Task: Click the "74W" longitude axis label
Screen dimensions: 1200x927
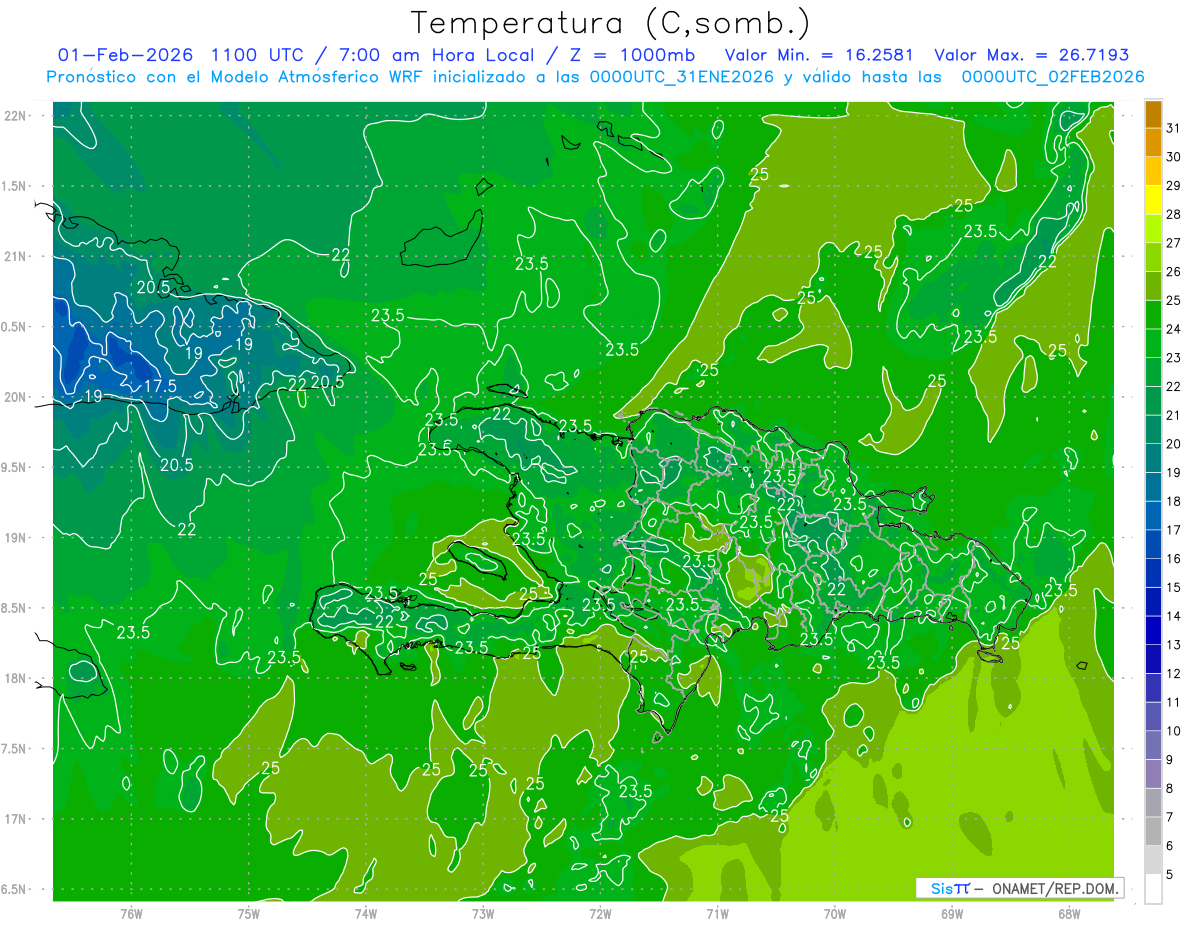Action: [x=366, y=913]
